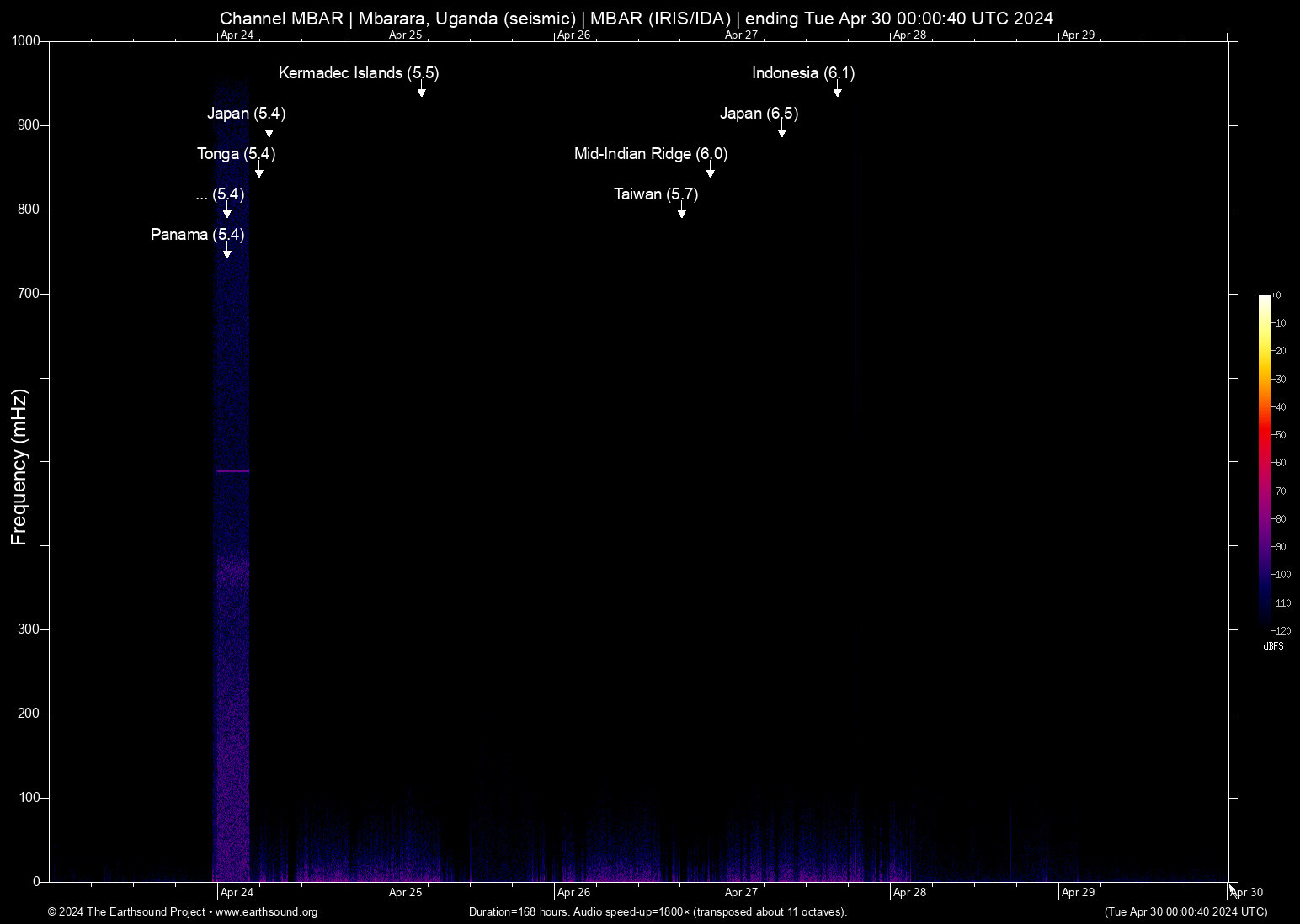Select the Panama (5.4) arrow marker

tap(226, 252)
